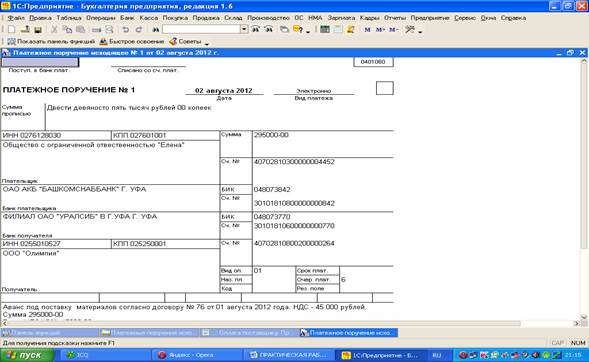Open the Производство menu
Image resolution: width=589 pixels, height=362 pixels.
[x=268, y=18]
